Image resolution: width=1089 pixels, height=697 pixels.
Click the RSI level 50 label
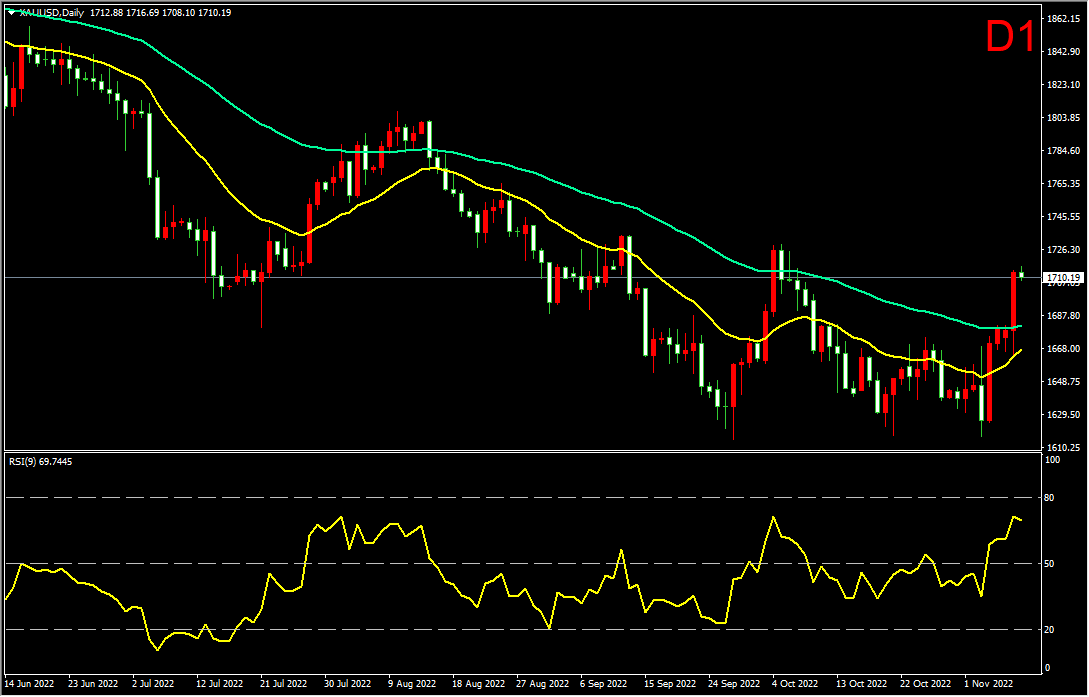point(1049,564)
